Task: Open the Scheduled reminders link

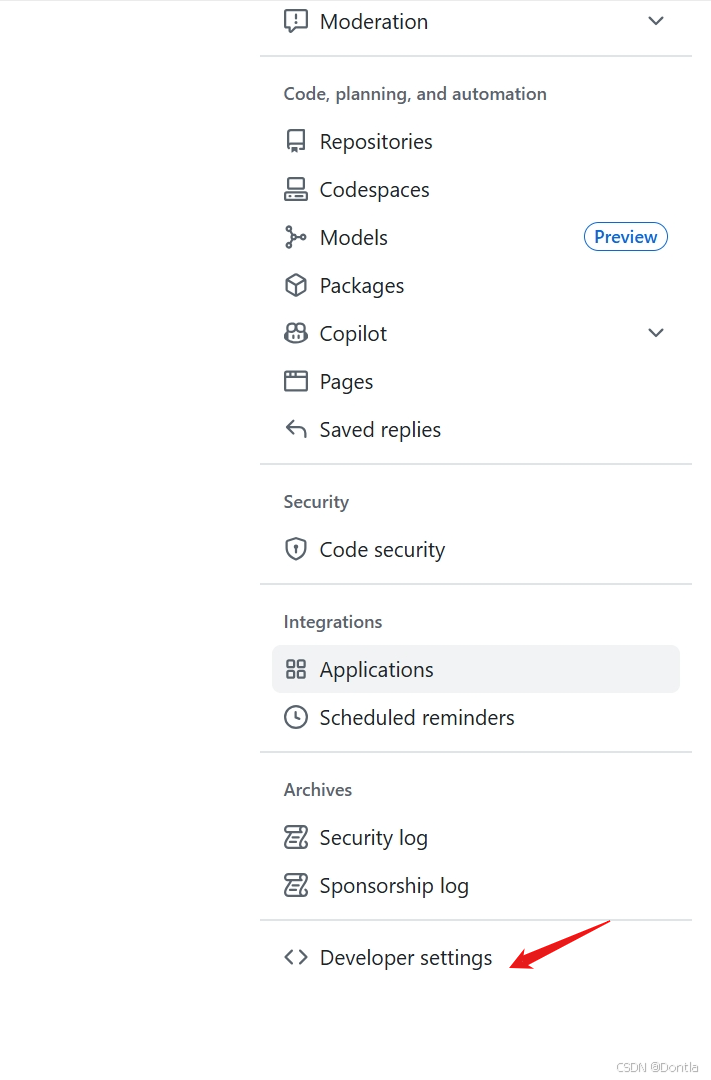Action: tap(416, 717)
